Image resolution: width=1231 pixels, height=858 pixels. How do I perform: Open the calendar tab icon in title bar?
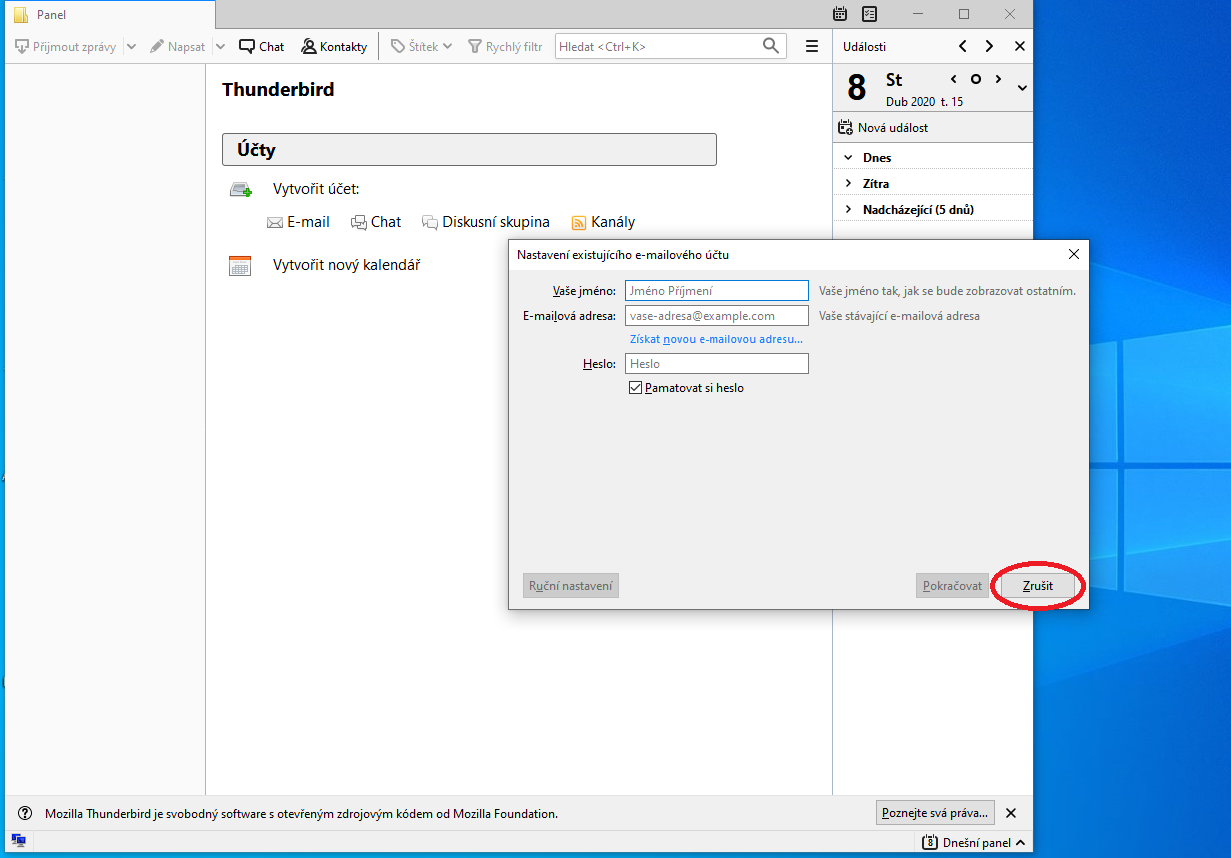point(840,14)
